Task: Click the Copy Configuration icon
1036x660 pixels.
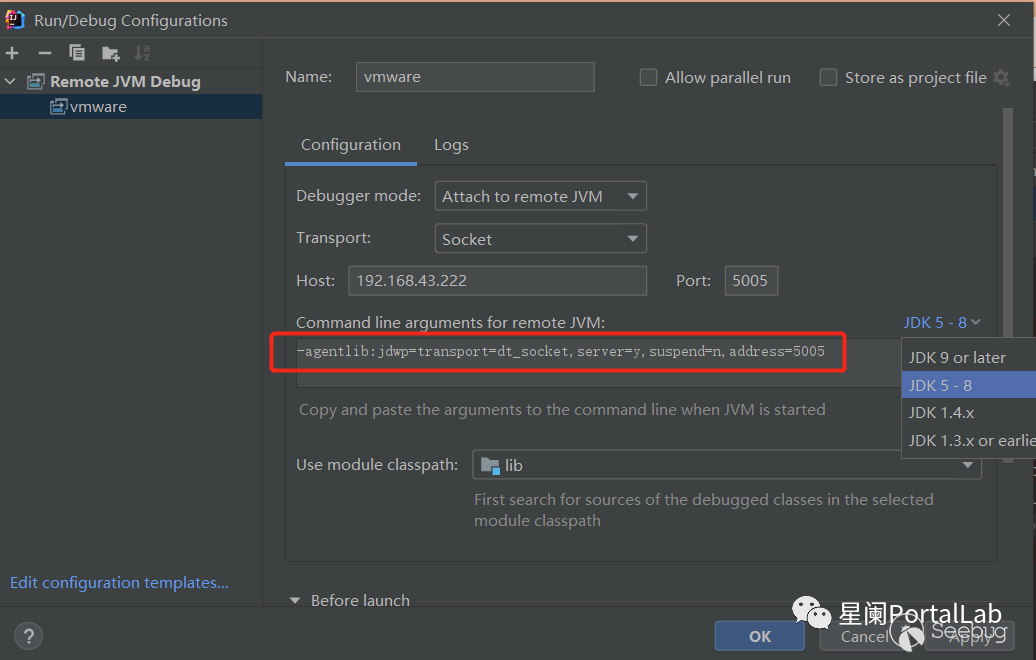Action: click(x=77, y=53)
